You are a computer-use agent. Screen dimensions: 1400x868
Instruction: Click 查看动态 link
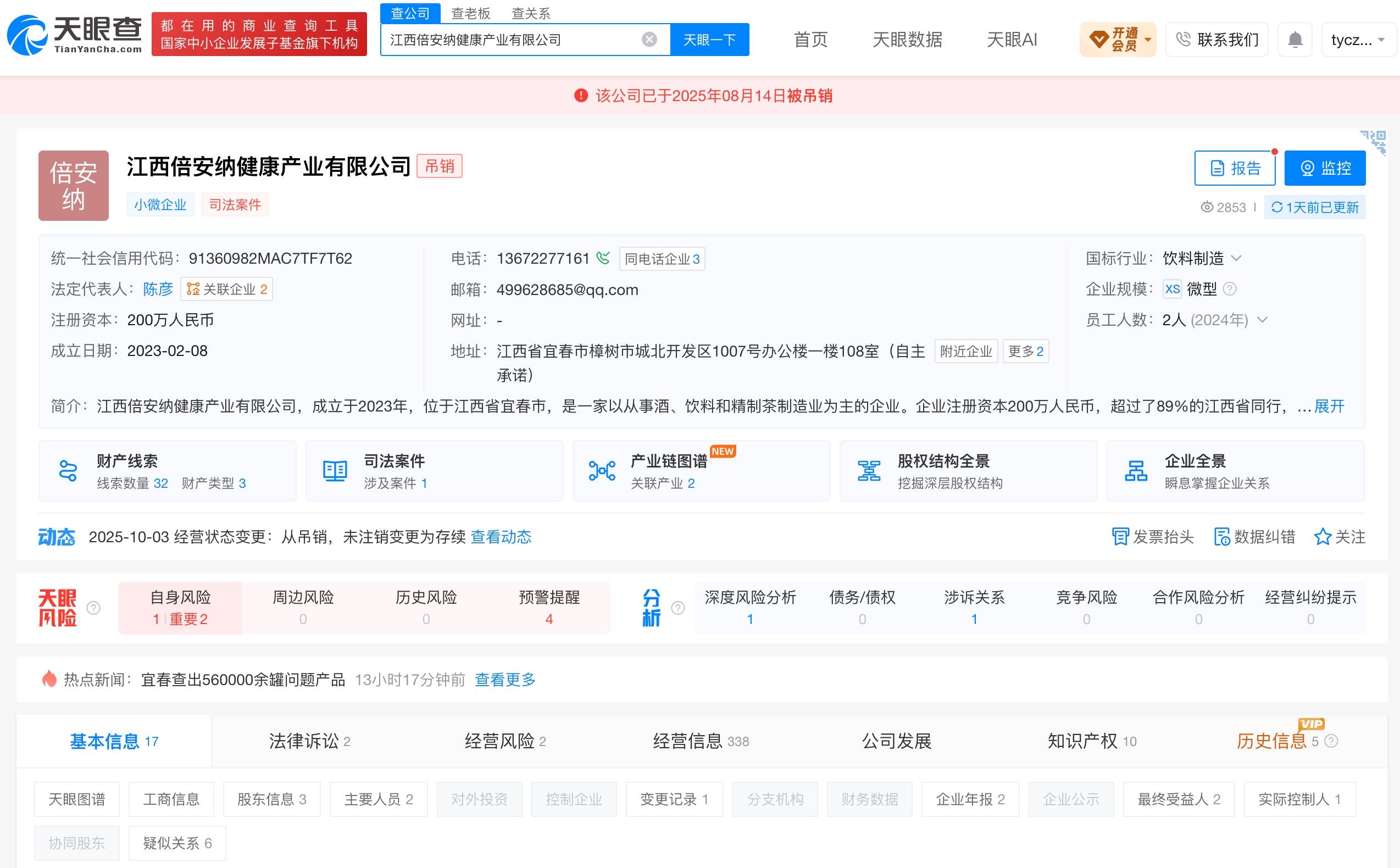point(501,537)
